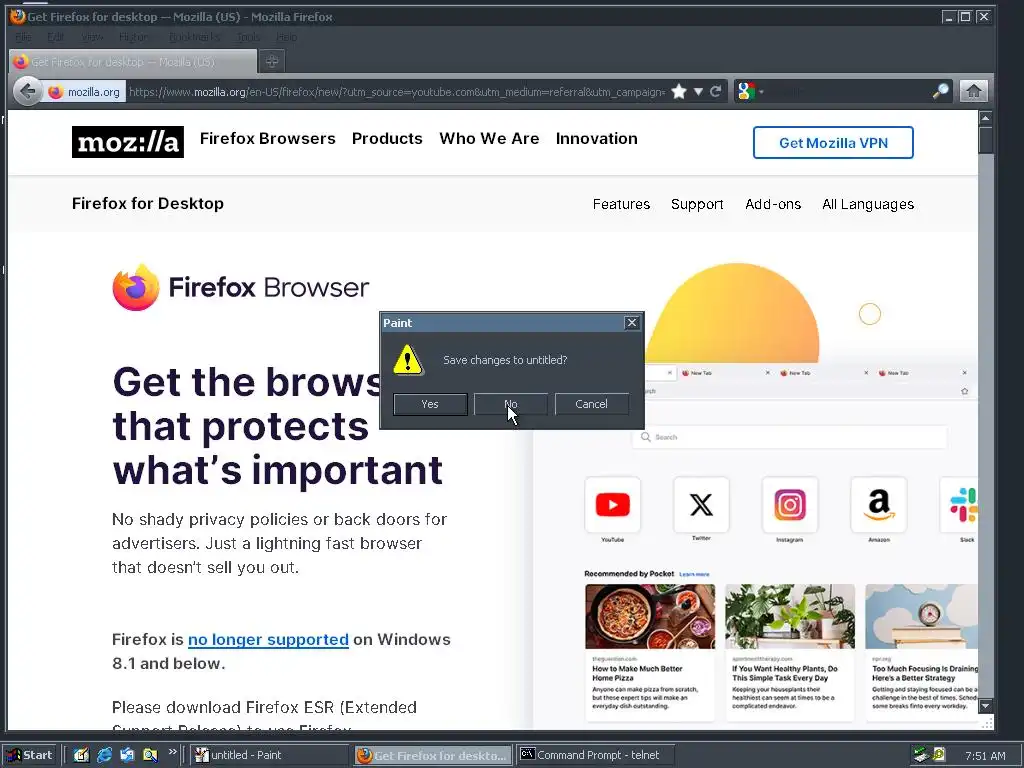Click the Get Firefox taskbar button
1024x768 pixels.
(434, 755)
